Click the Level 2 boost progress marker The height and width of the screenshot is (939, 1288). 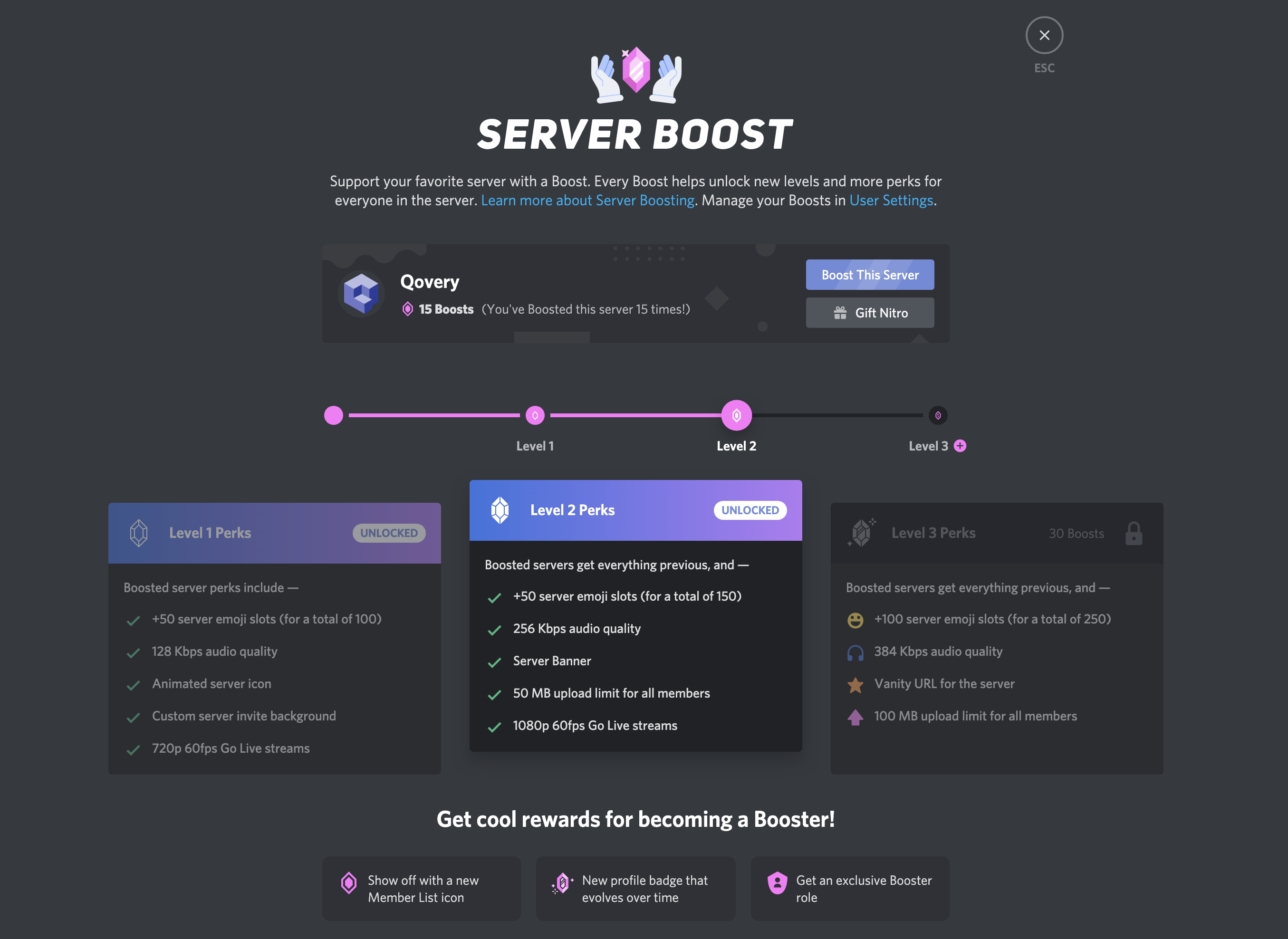coord(737,414)
